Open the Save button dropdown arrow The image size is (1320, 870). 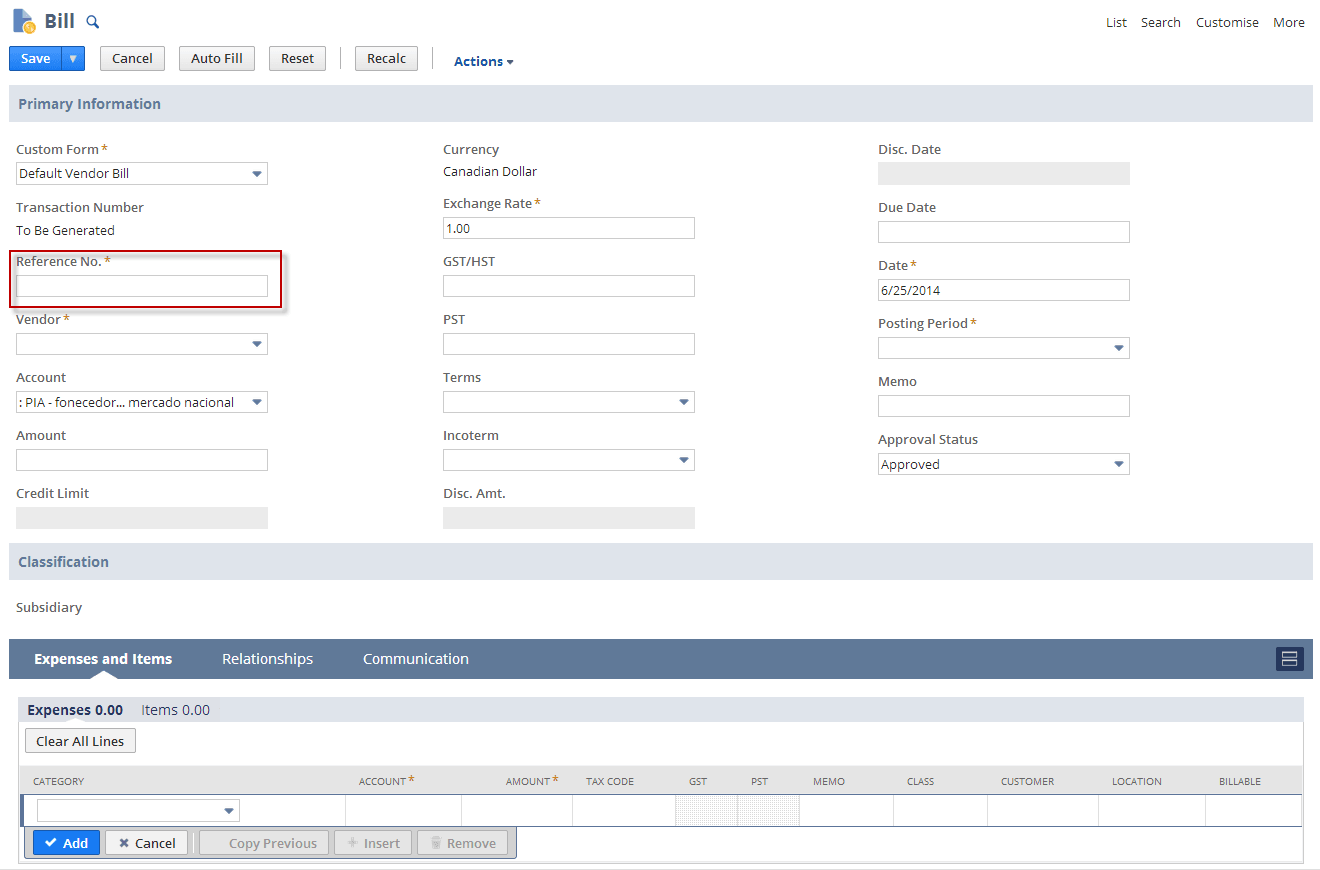73,59
